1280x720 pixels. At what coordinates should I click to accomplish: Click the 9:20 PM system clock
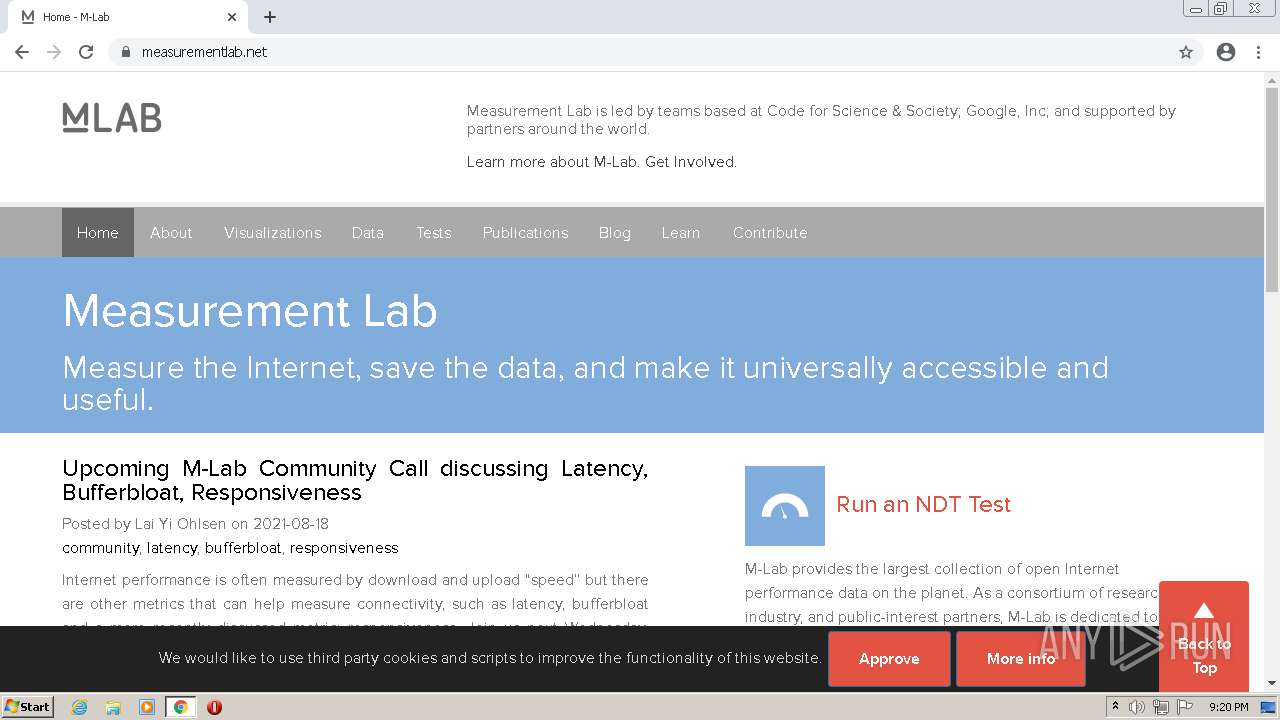tap(1228, 707)
